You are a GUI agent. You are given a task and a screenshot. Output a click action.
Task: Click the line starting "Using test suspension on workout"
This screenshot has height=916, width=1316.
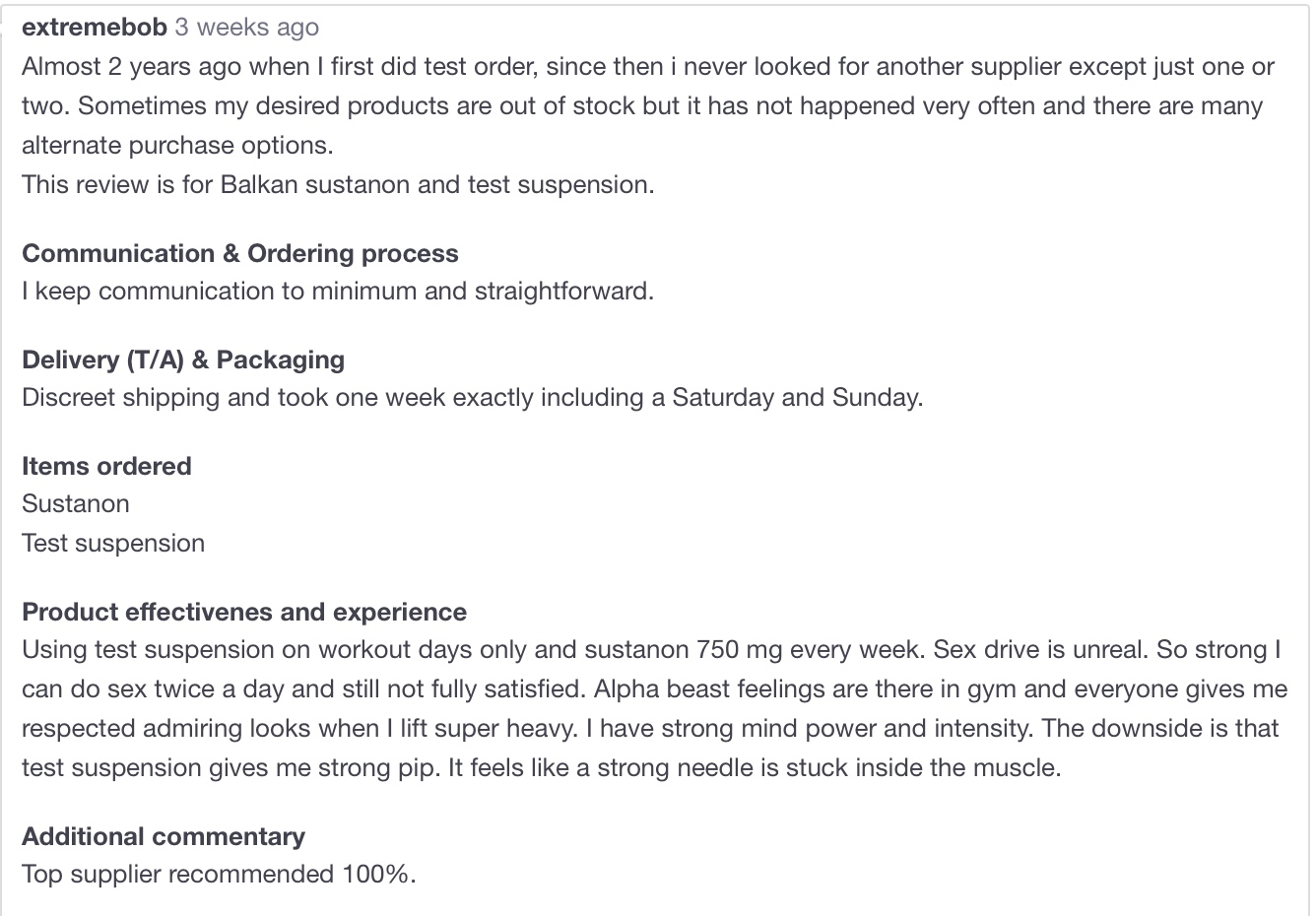pos(651,649)
